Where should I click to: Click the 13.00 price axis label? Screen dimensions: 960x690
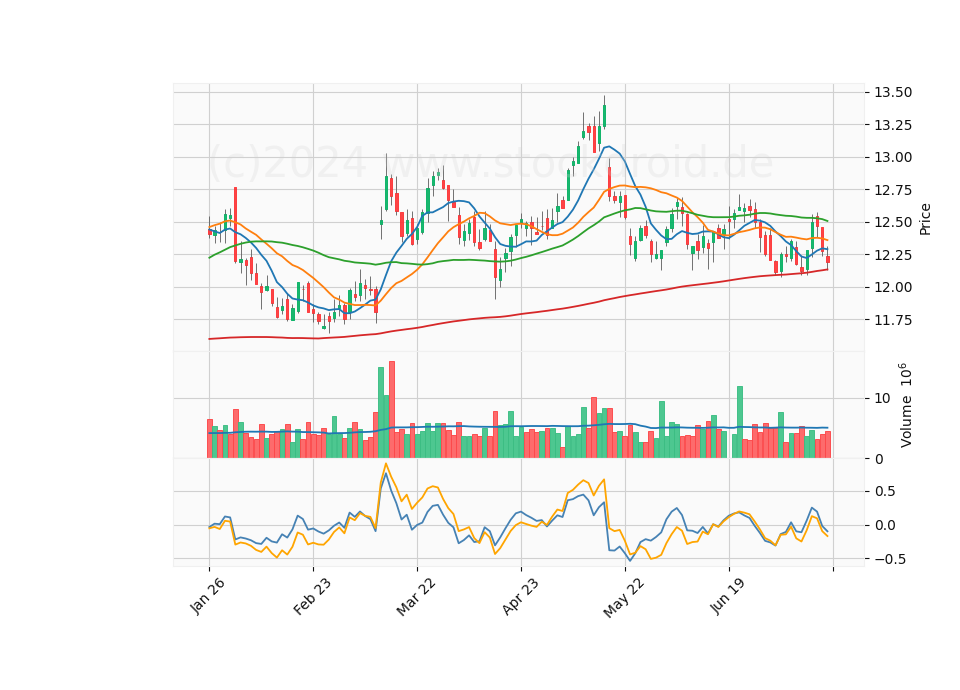coord(893,157)
